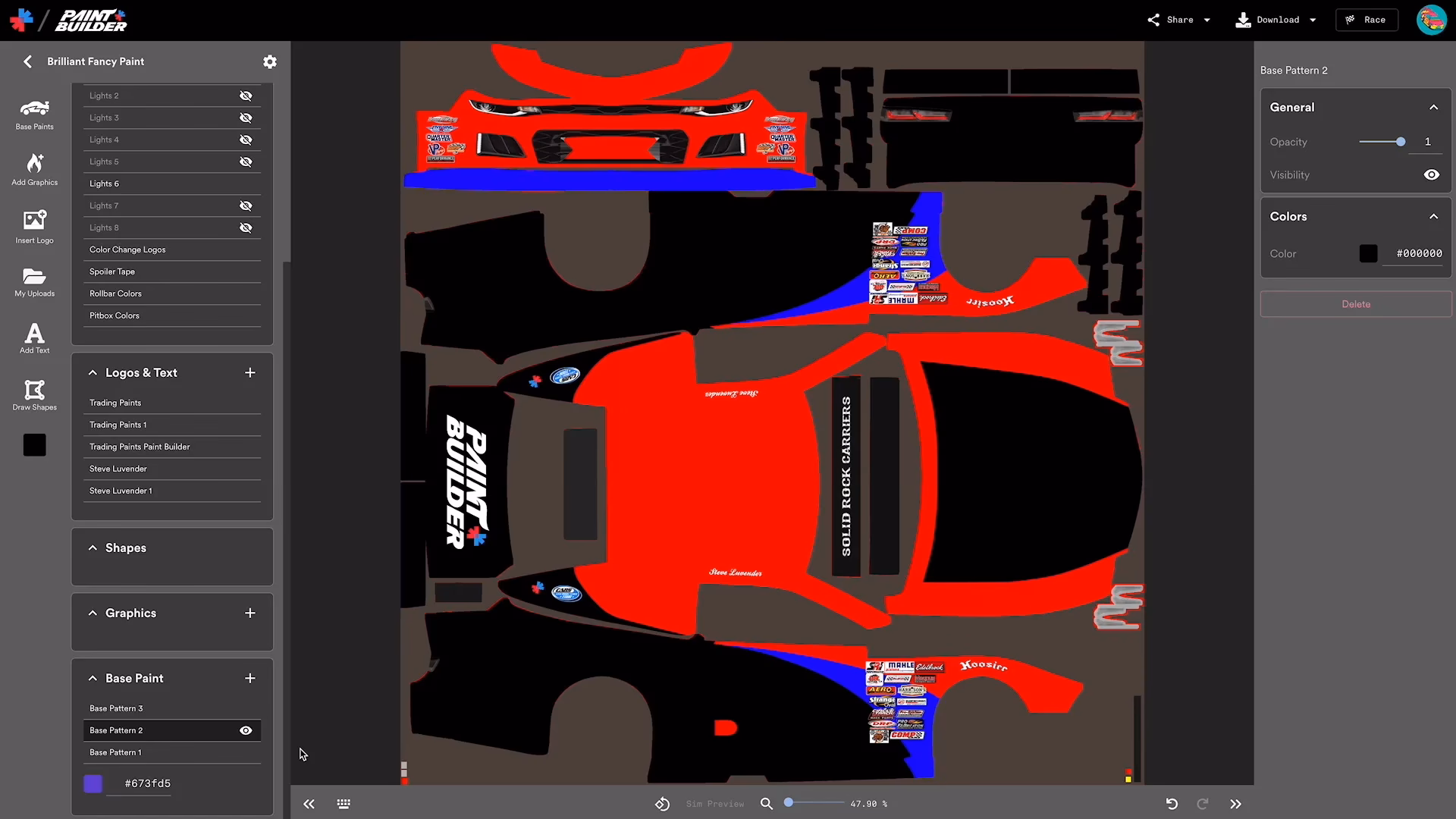The height and width of the screenshot is (819, 1456).
Task: Show the Lights 8 layer
Action: pos(246,227)
